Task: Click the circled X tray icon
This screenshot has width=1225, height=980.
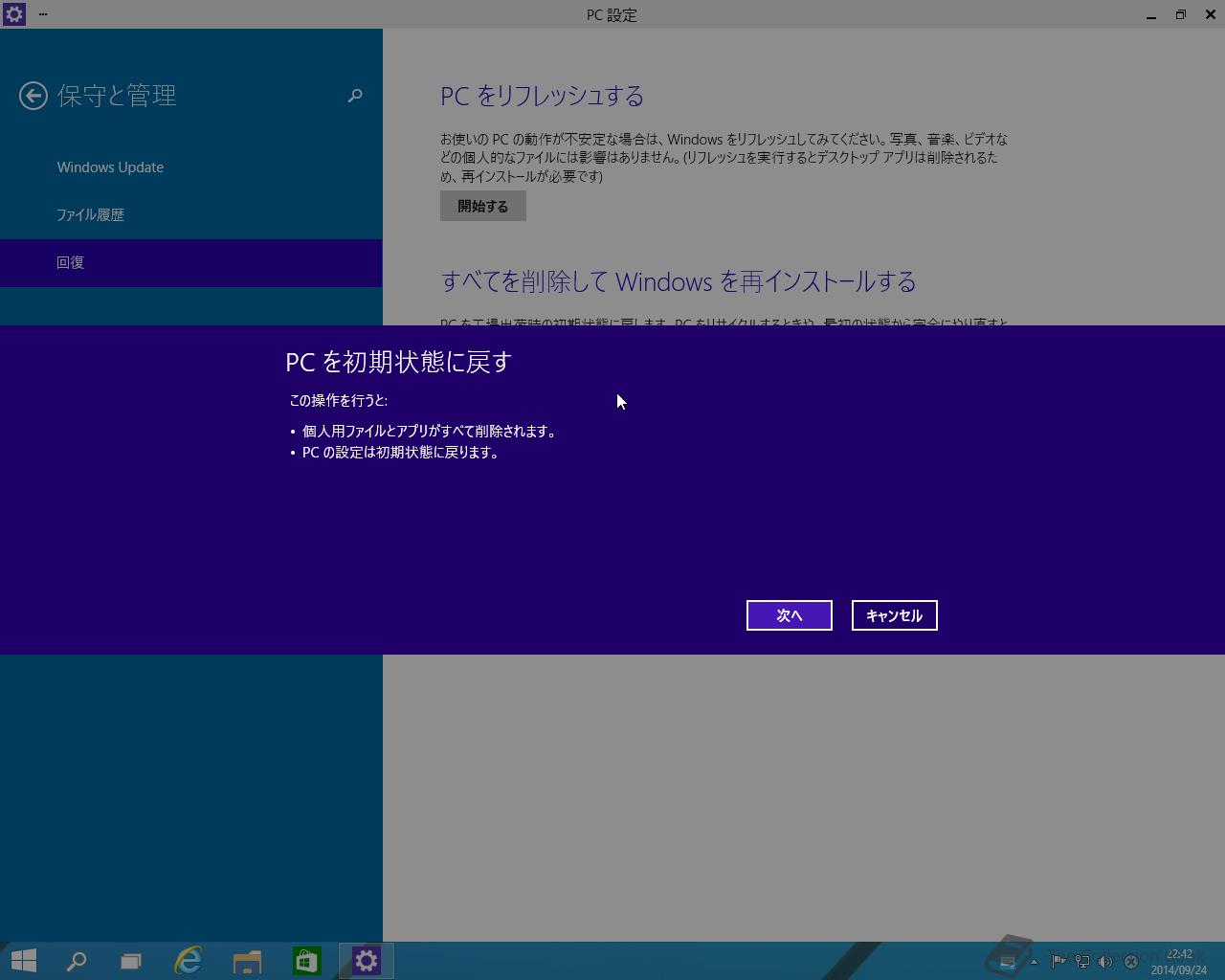Action: tap(1130, 961)
